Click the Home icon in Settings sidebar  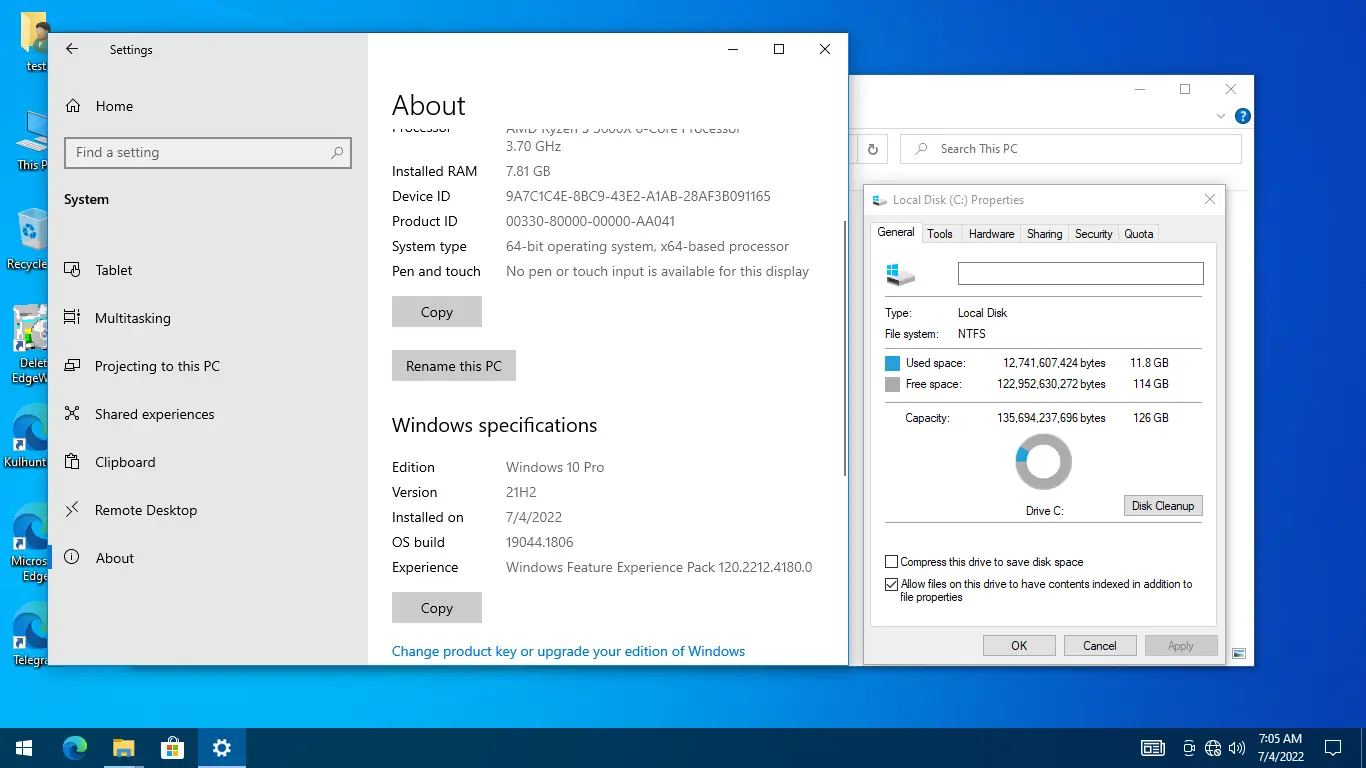(73, 105)
